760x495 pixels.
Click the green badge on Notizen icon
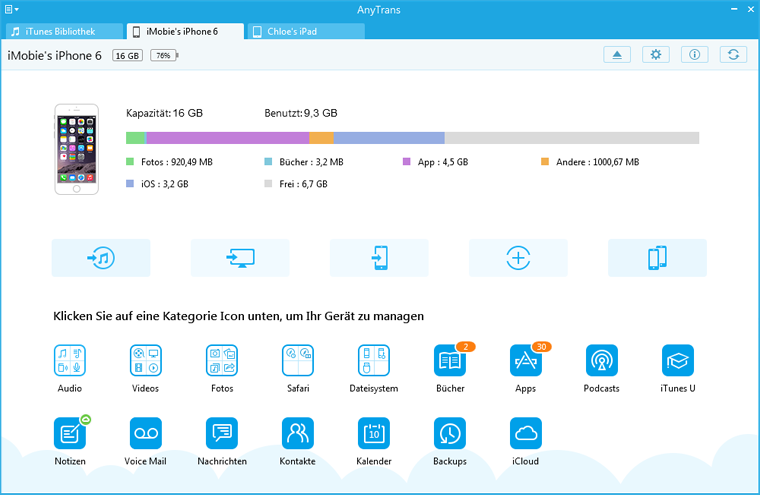coord(86,419)
